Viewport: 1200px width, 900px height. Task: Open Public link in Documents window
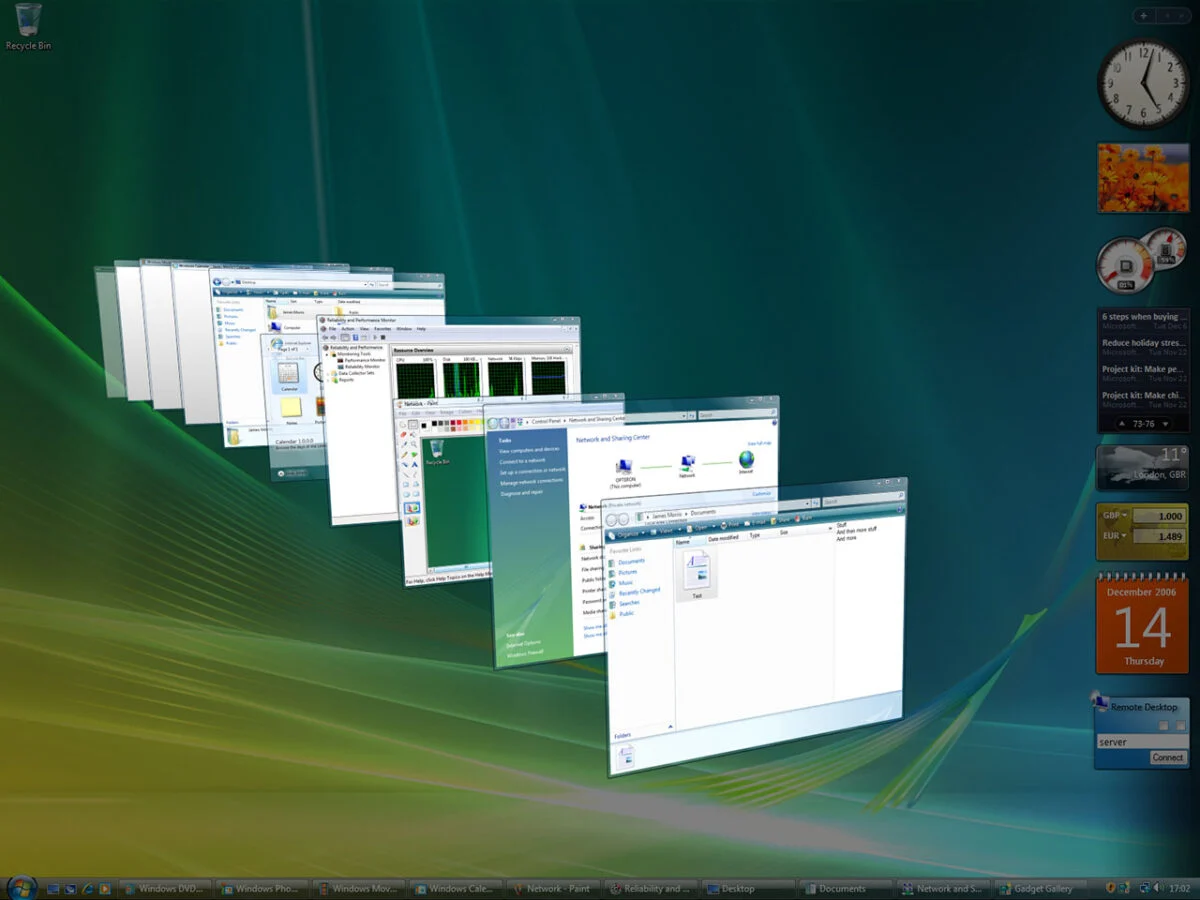click(626, 614)
